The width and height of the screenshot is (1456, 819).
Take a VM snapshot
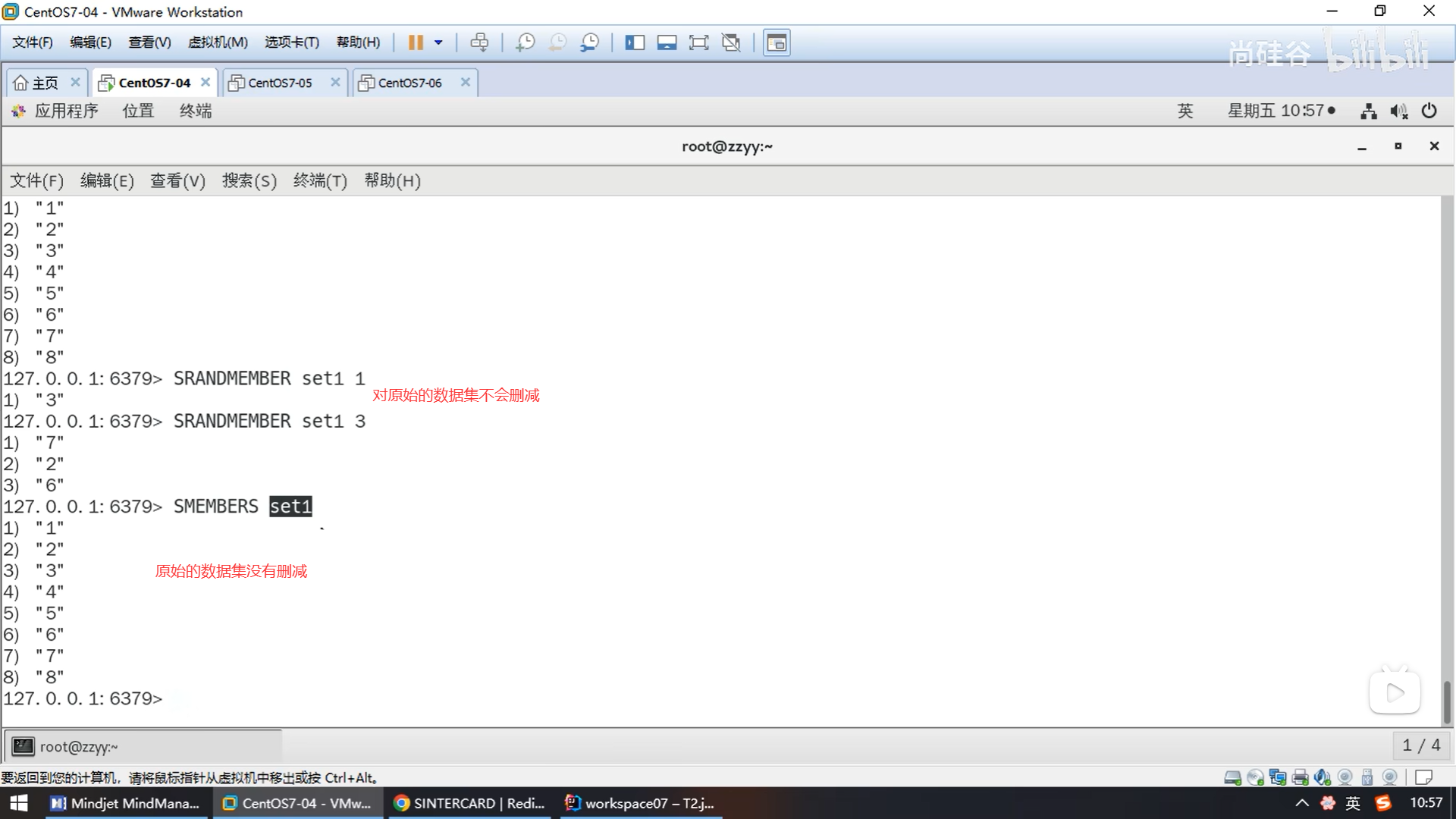coord(525,42)
